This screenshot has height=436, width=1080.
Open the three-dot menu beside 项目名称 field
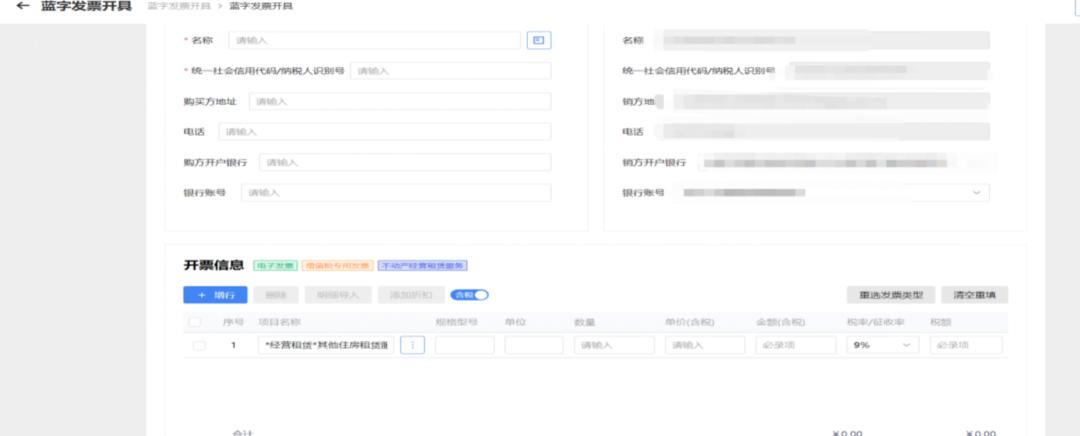click(x=413, y=345)
